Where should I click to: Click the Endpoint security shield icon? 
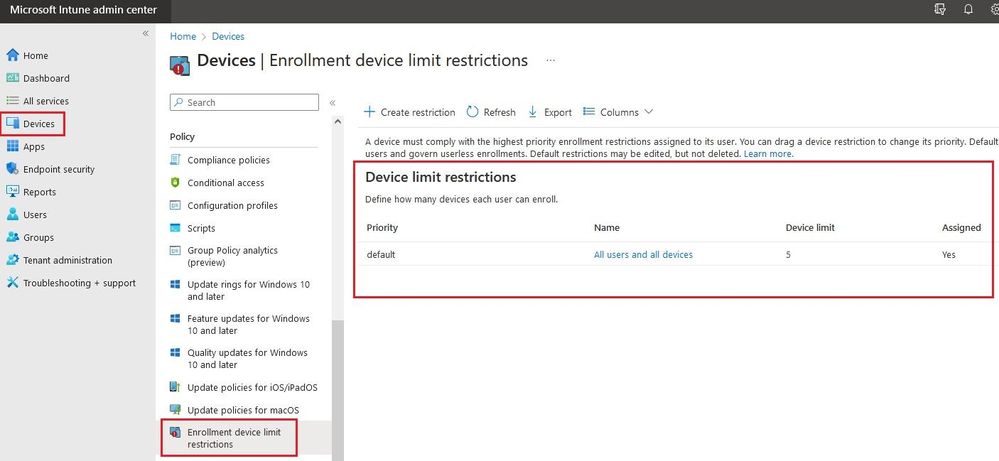pos(13,169)
